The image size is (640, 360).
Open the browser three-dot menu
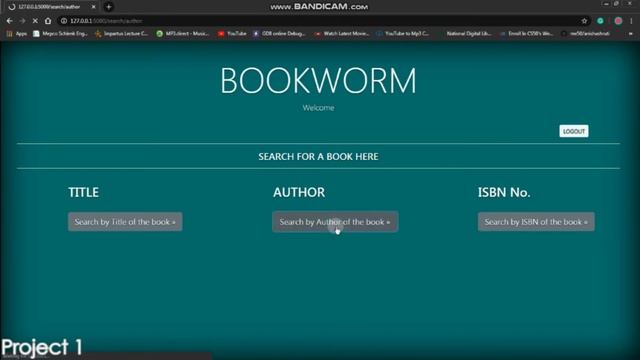(631, 21)
